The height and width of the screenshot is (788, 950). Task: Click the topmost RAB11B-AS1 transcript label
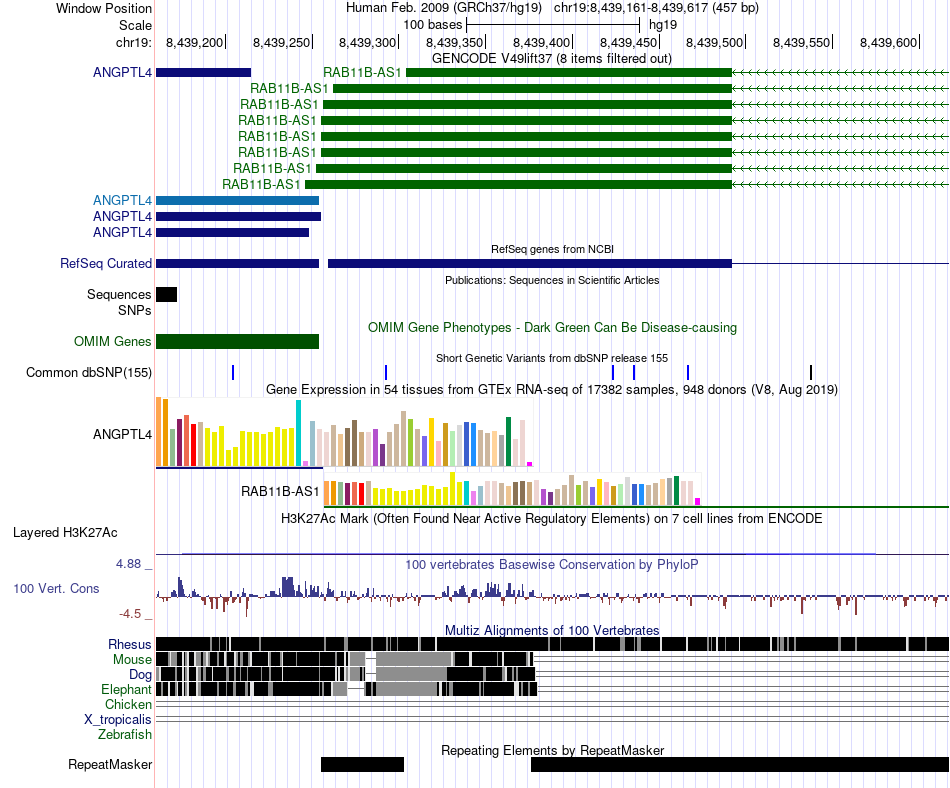coord(362,73)
